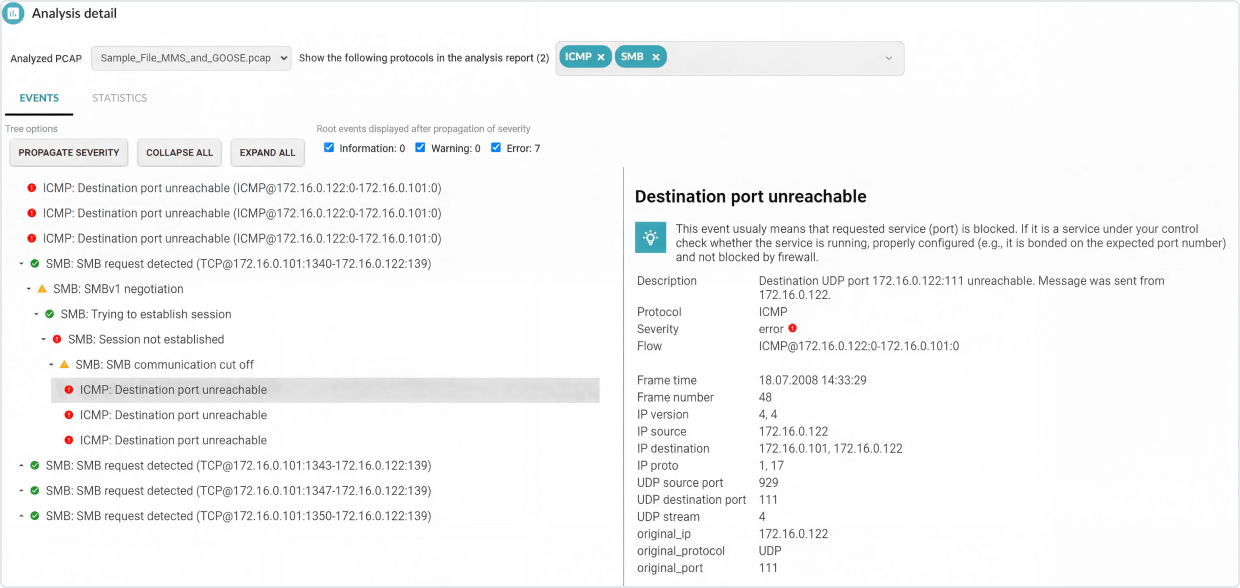Select the Events tab
Screen dimensions: 1240x588
39,98
